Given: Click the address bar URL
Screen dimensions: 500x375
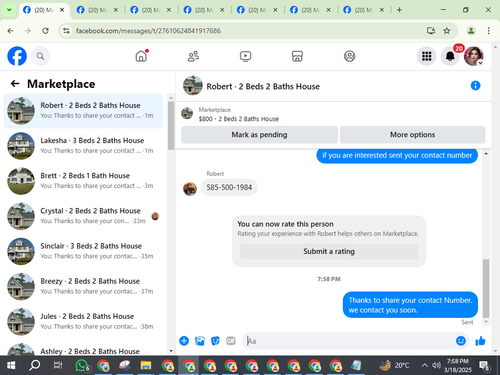Looking at the screenshot, I should [x=148, y=31].
